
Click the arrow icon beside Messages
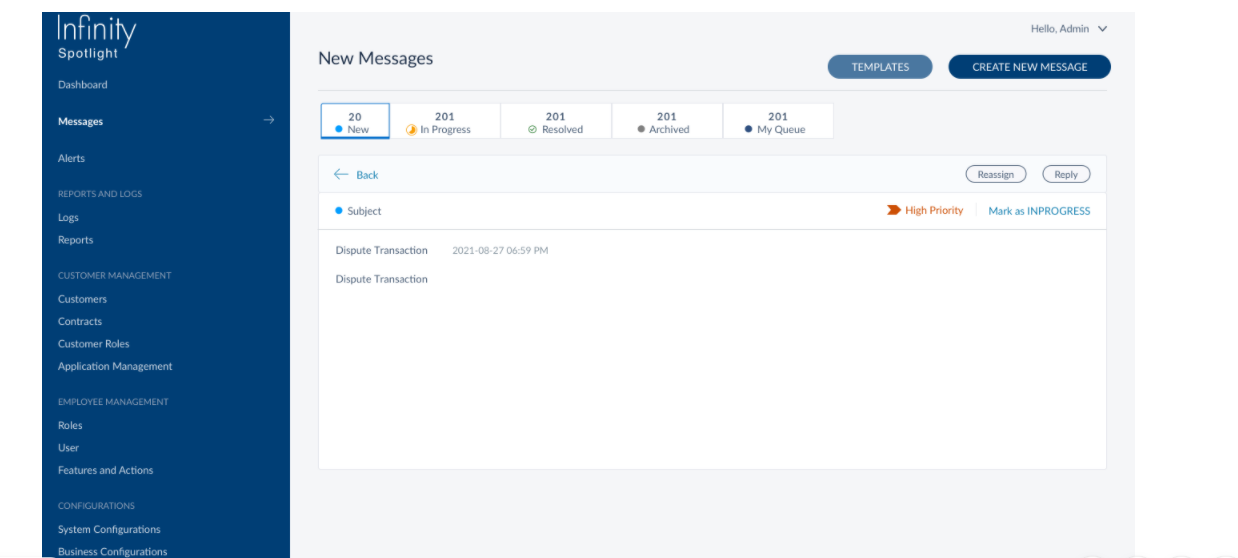268,121
